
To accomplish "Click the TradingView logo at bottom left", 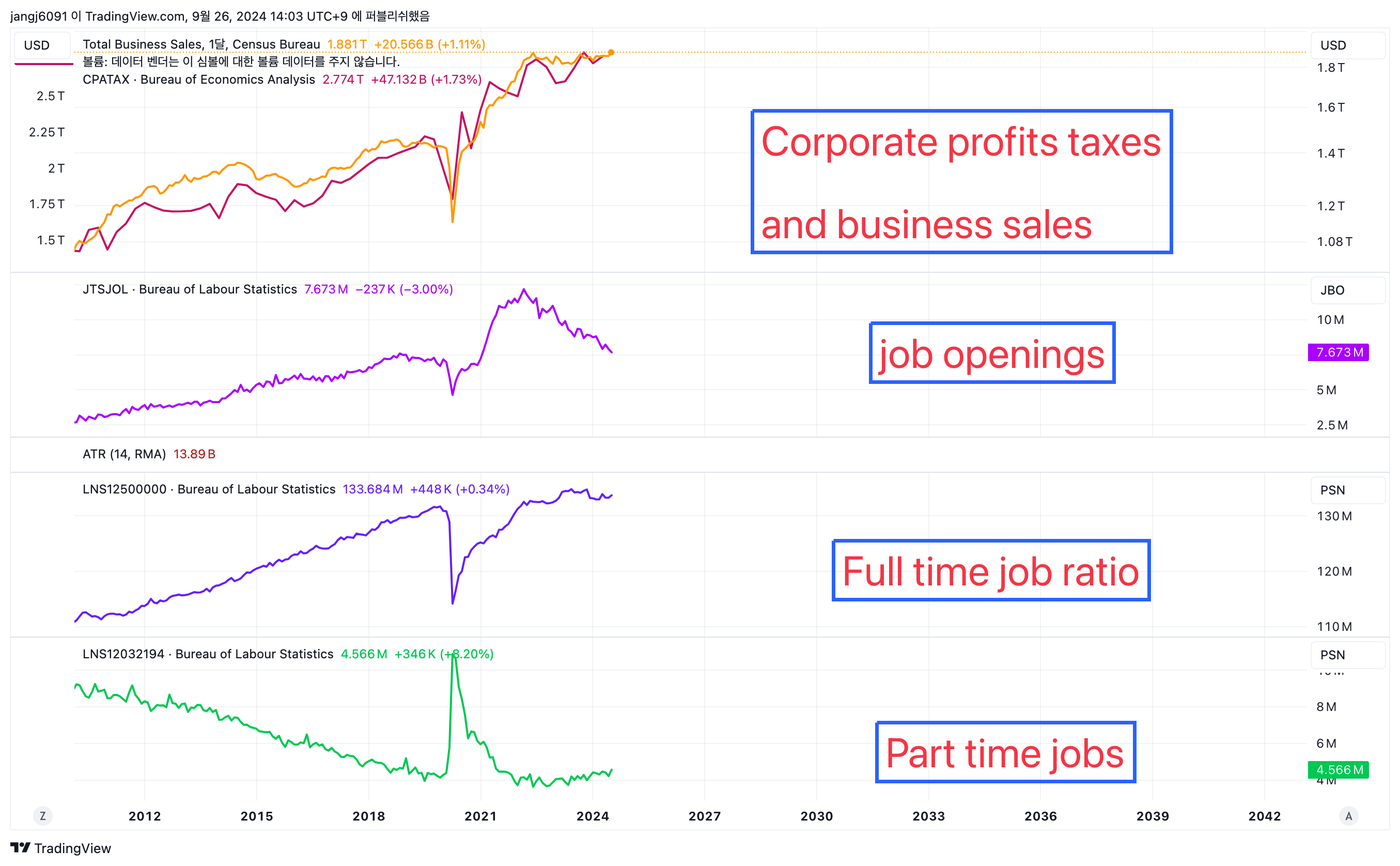I will [x=60, y=848].
